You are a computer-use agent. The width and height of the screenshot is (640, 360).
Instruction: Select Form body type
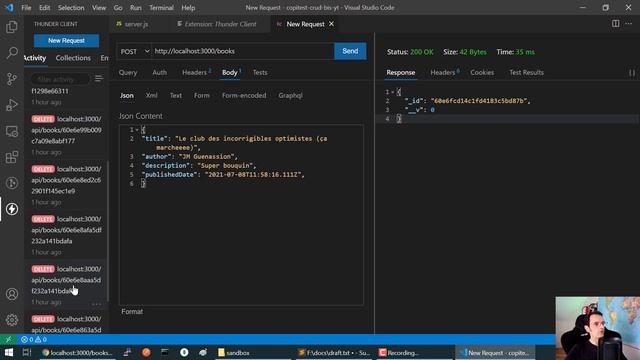pos(202,96)
